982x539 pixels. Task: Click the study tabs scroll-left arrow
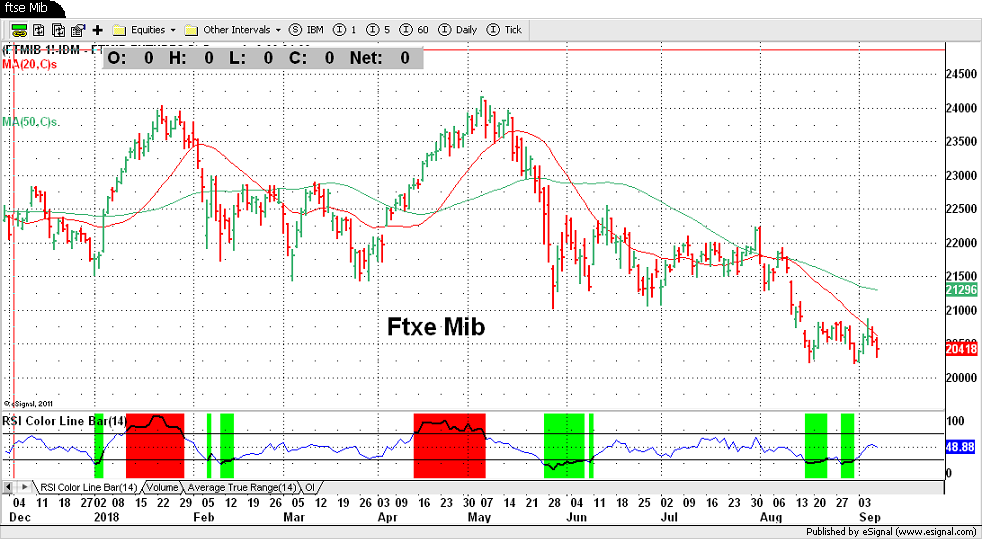tap(9, 486)
